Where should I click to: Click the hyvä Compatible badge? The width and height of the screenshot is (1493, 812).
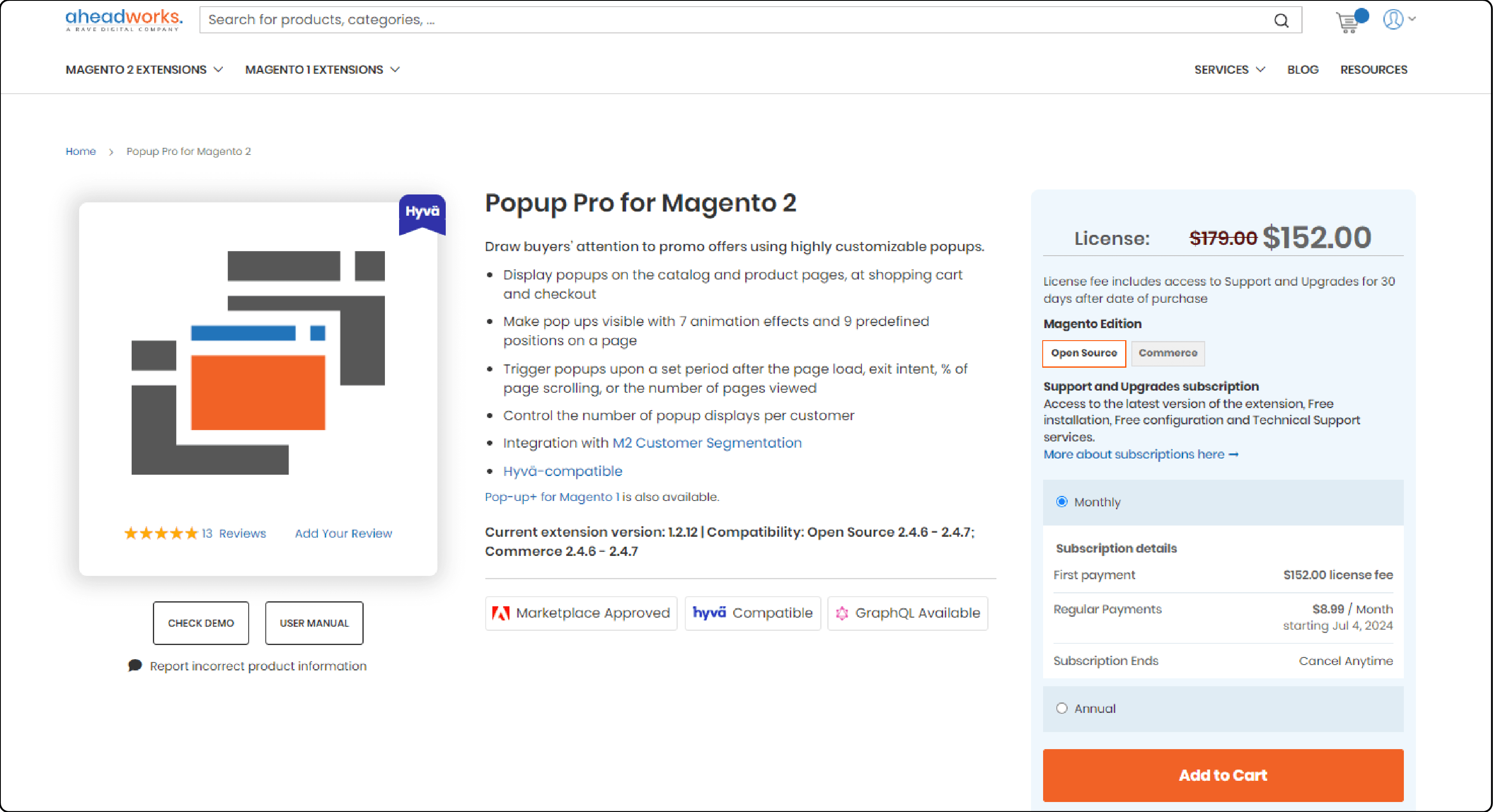click(752, 613)
